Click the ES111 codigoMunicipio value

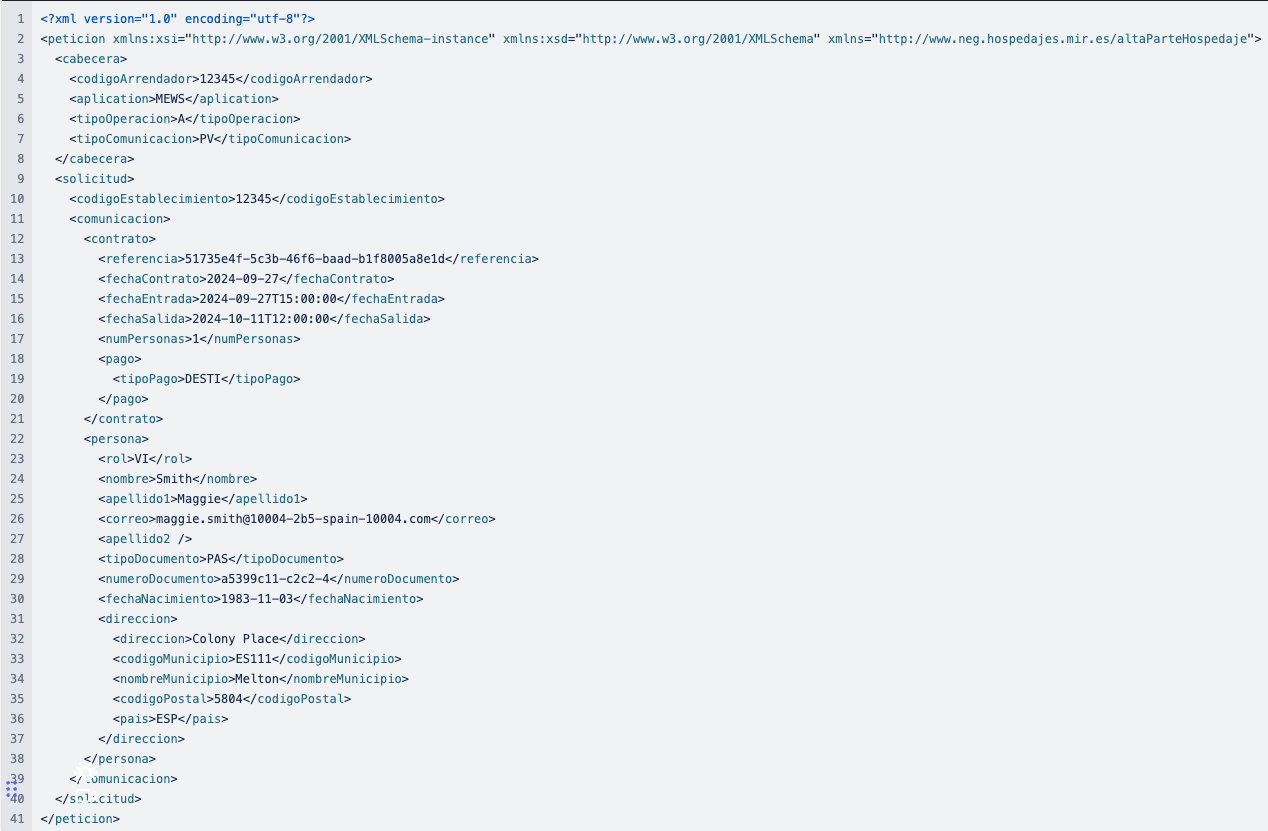click(x=253, y=659)
